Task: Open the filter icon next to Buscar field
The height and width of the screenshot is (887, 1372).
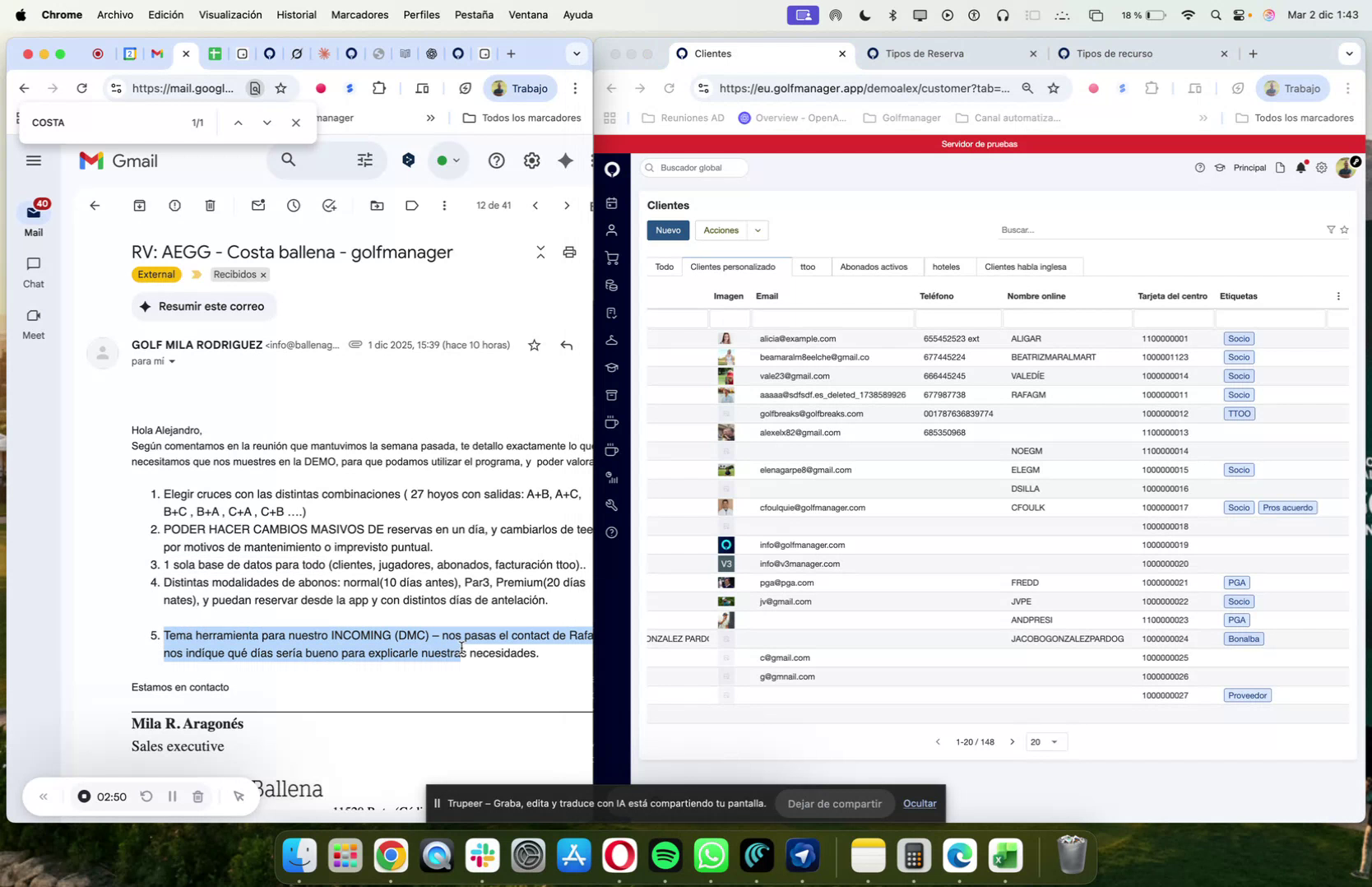Action: (1330, 230)
